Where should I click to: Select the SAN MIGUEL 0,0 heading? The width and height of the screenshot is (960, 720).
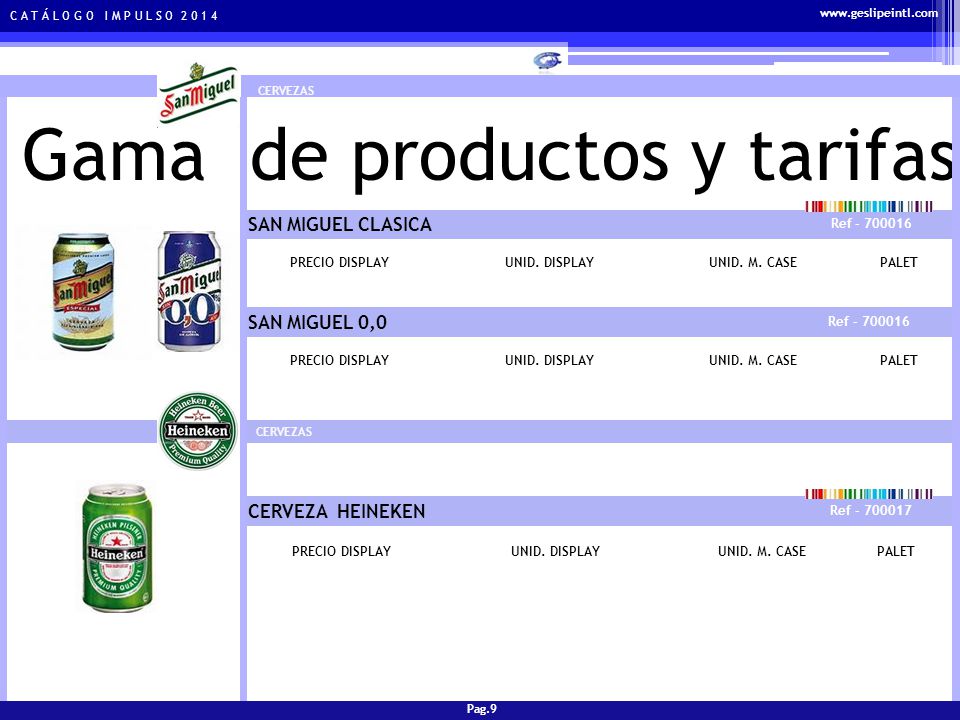(x=317, y=323)
